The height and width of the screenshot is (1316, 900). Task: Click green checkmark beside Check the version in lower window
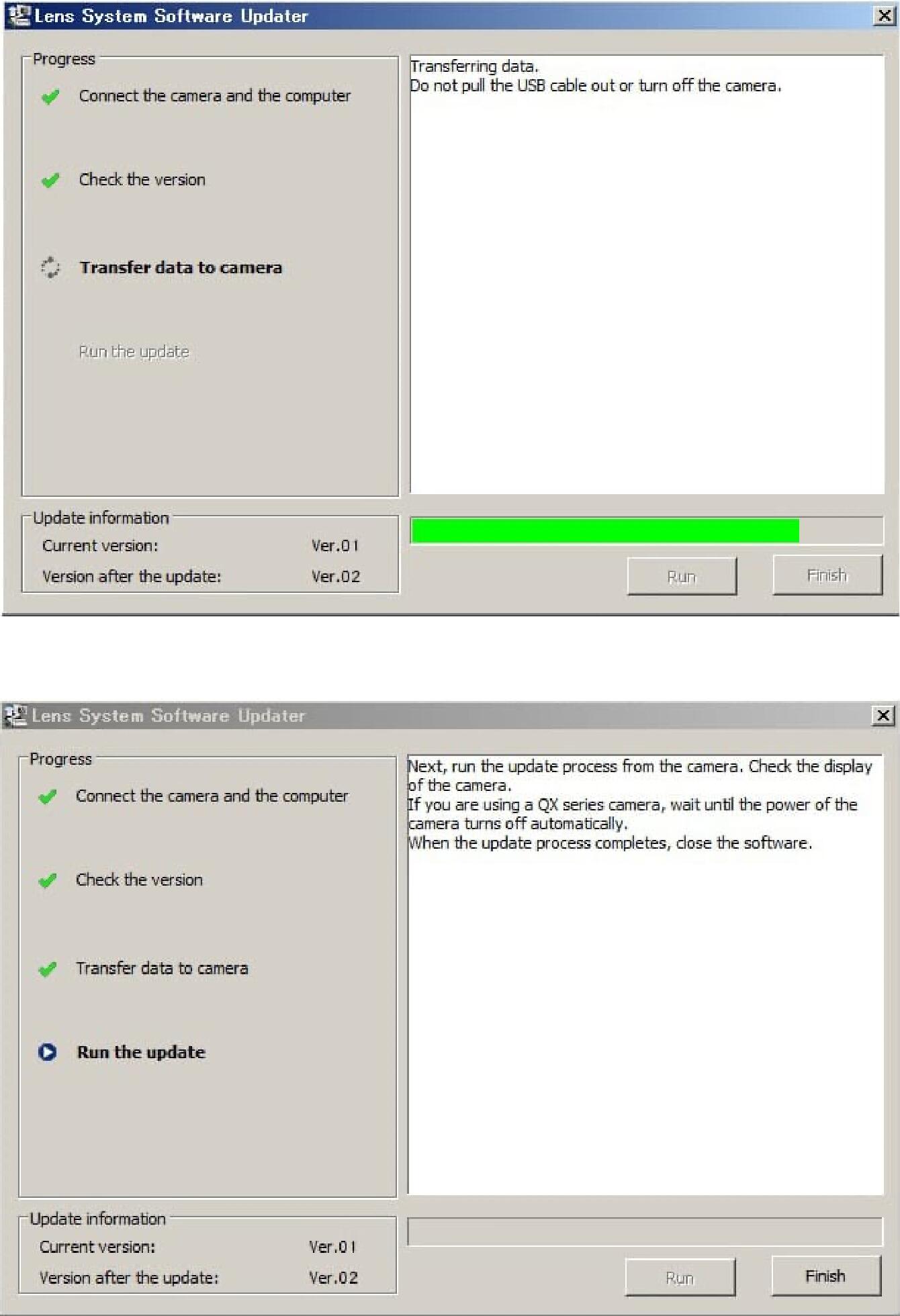(x=48, y=881)
